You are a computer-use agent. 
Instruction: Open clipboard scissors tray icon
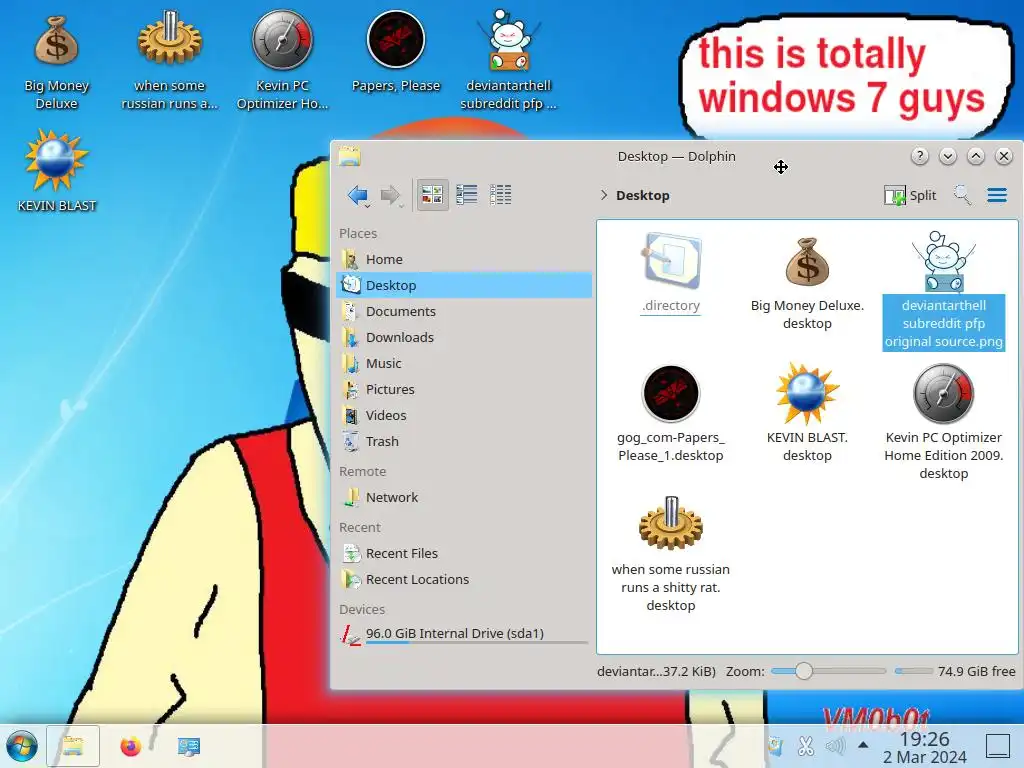805,746
